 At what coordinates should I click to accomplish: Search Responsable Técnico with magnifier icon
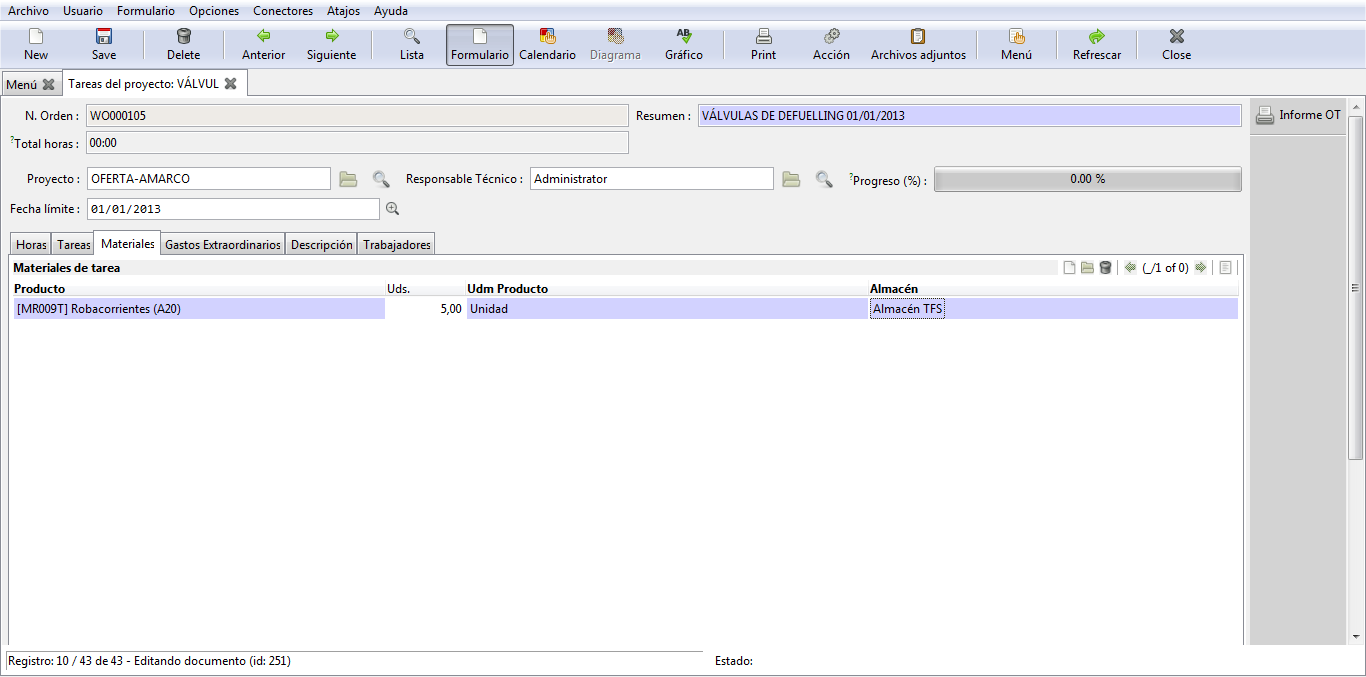coord(824,179)
